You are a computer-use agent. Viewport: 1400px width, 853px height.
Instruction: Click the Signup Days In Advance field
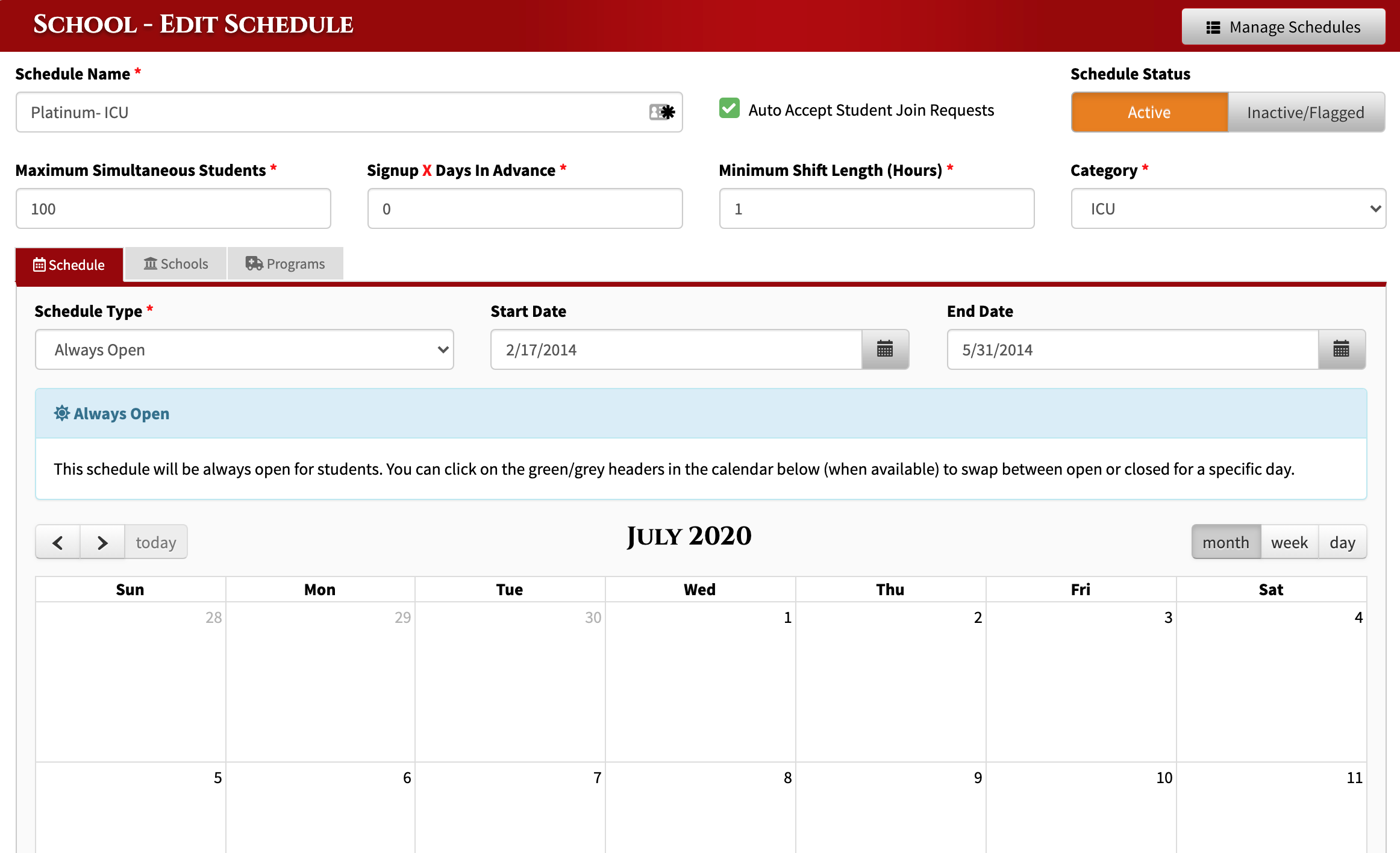[525, 208]
